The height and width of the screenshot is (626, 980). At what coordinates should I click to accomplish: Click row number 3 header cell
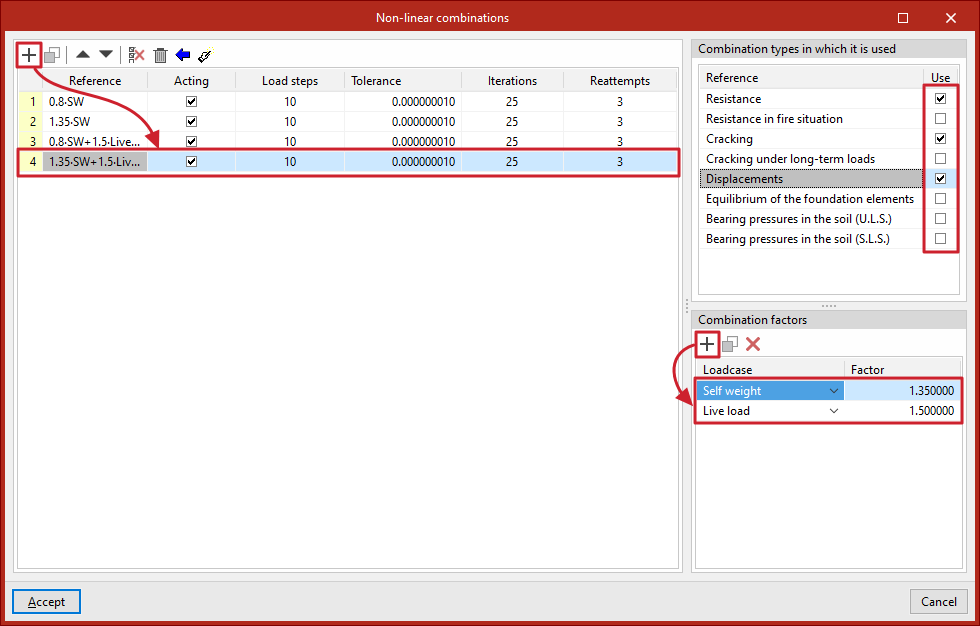(31, 141)
